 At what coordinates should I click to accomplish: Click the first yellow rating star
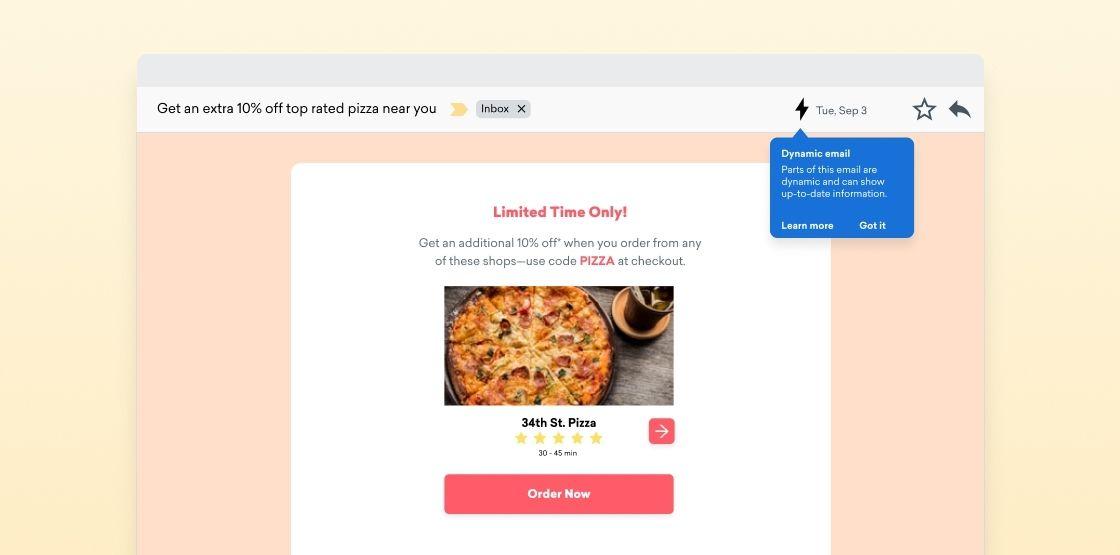521,438
